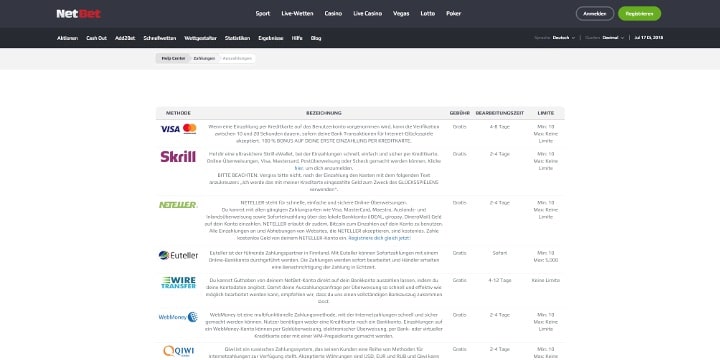Click the Skrill logo
The height and width of the screenshot is (360, 720).
[178, 157]
